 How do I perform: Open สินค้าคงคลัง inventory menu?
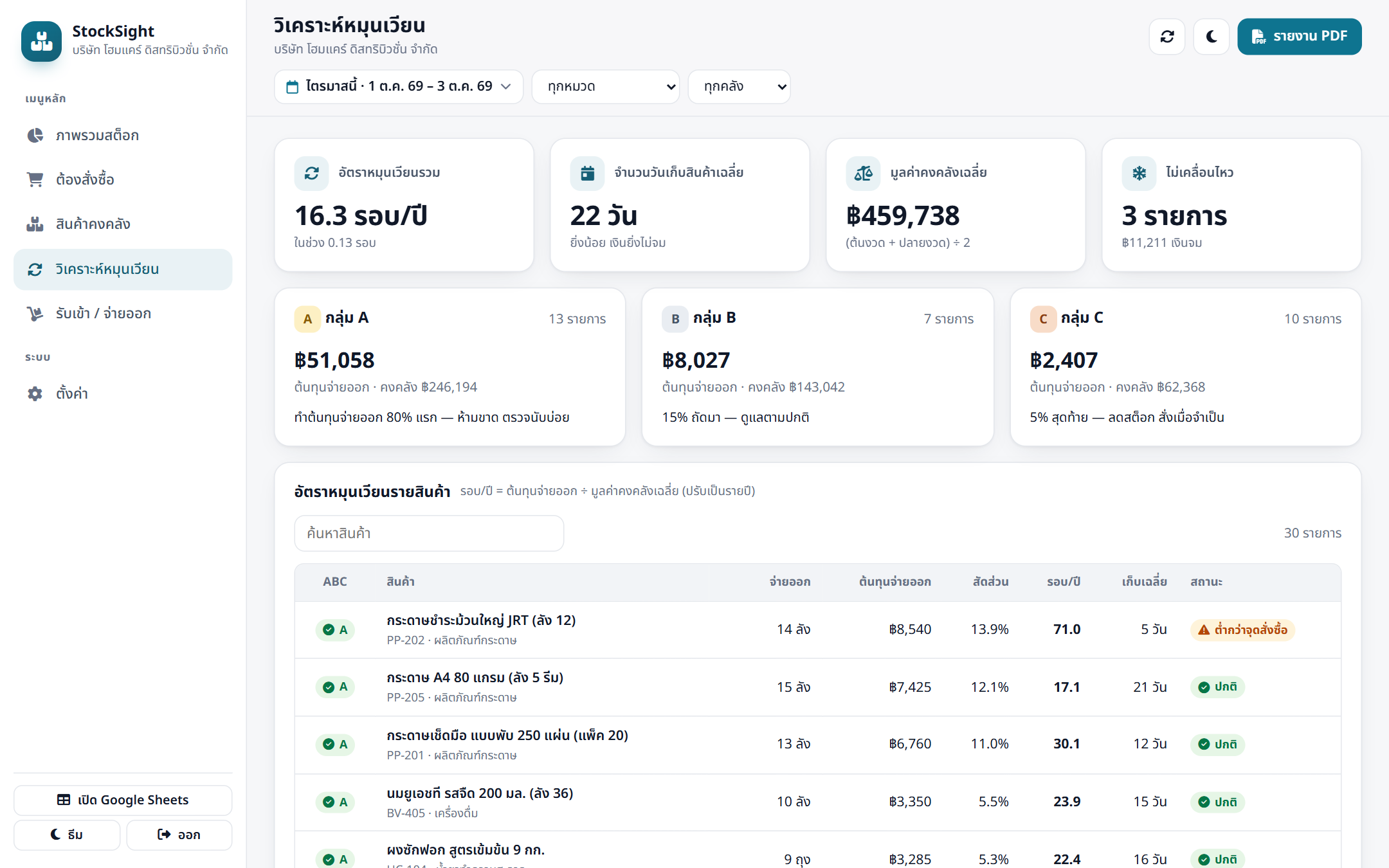click(123, 224)
